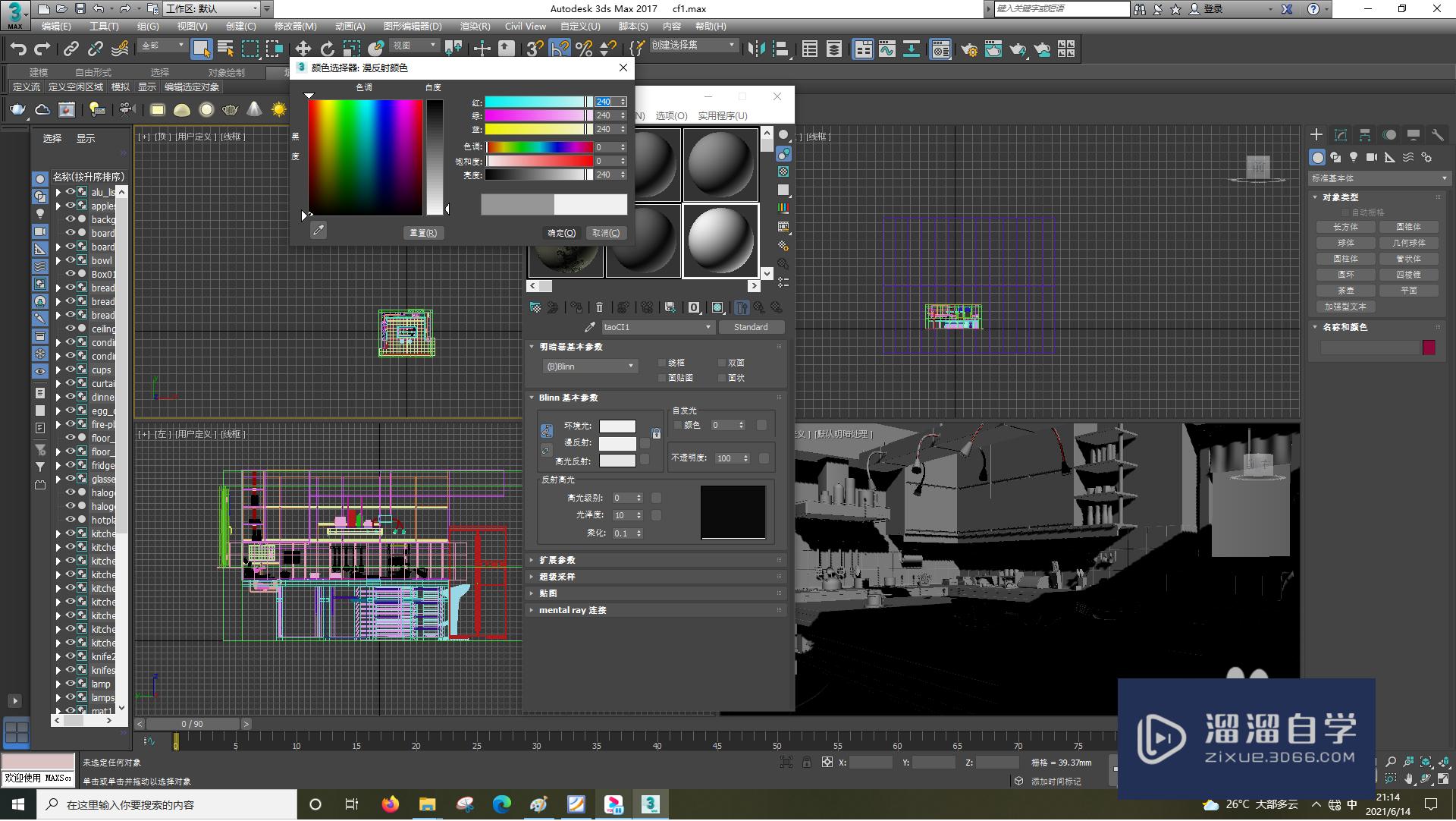
Task: Expand the 贴图 maps rollout
Action: point(655,593)
